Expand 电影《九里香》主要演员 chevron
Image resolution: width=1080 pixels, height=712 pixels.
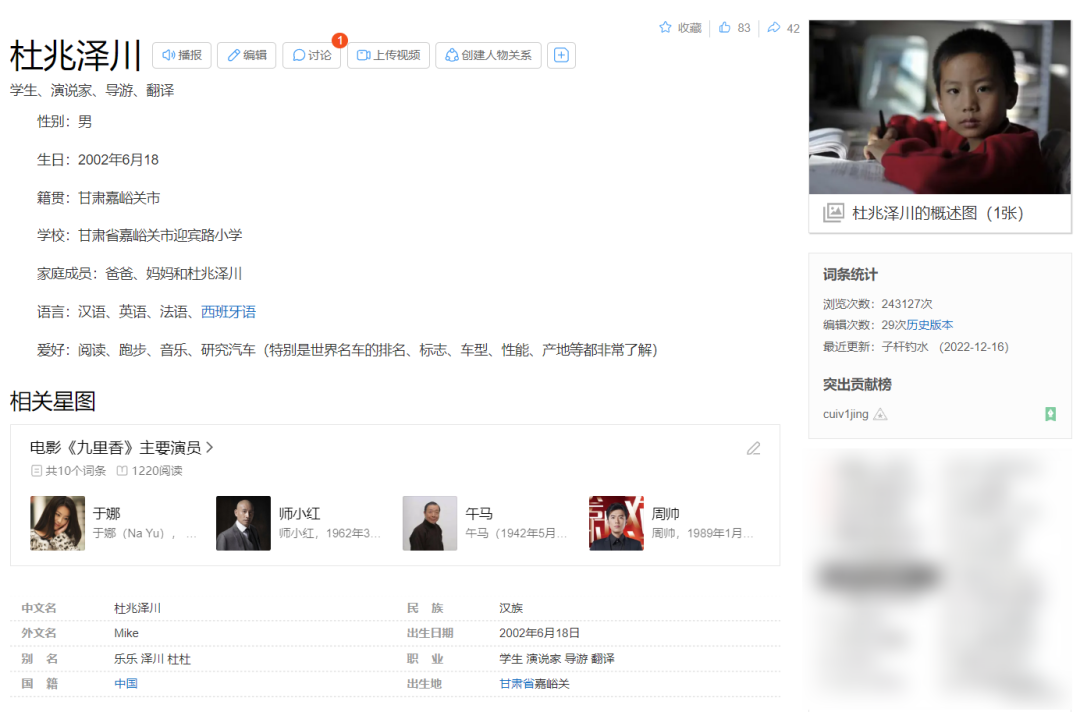coord(209,448)
